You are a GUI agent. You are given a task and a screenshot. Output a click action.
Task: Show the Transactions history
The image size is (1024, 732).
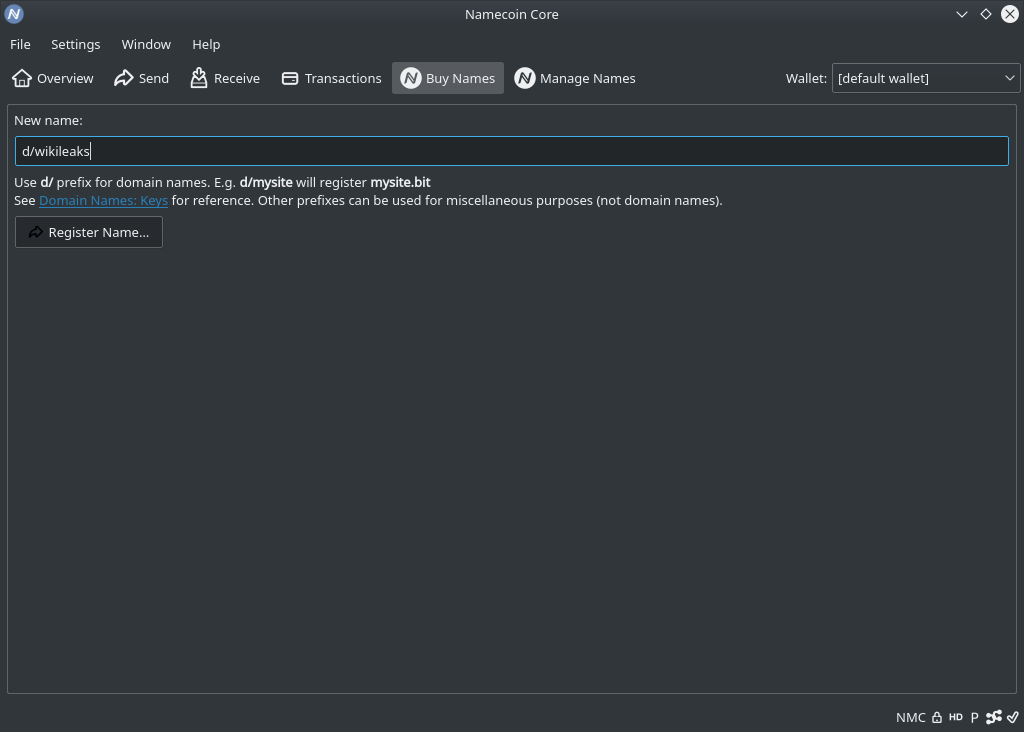click(331, 78)
